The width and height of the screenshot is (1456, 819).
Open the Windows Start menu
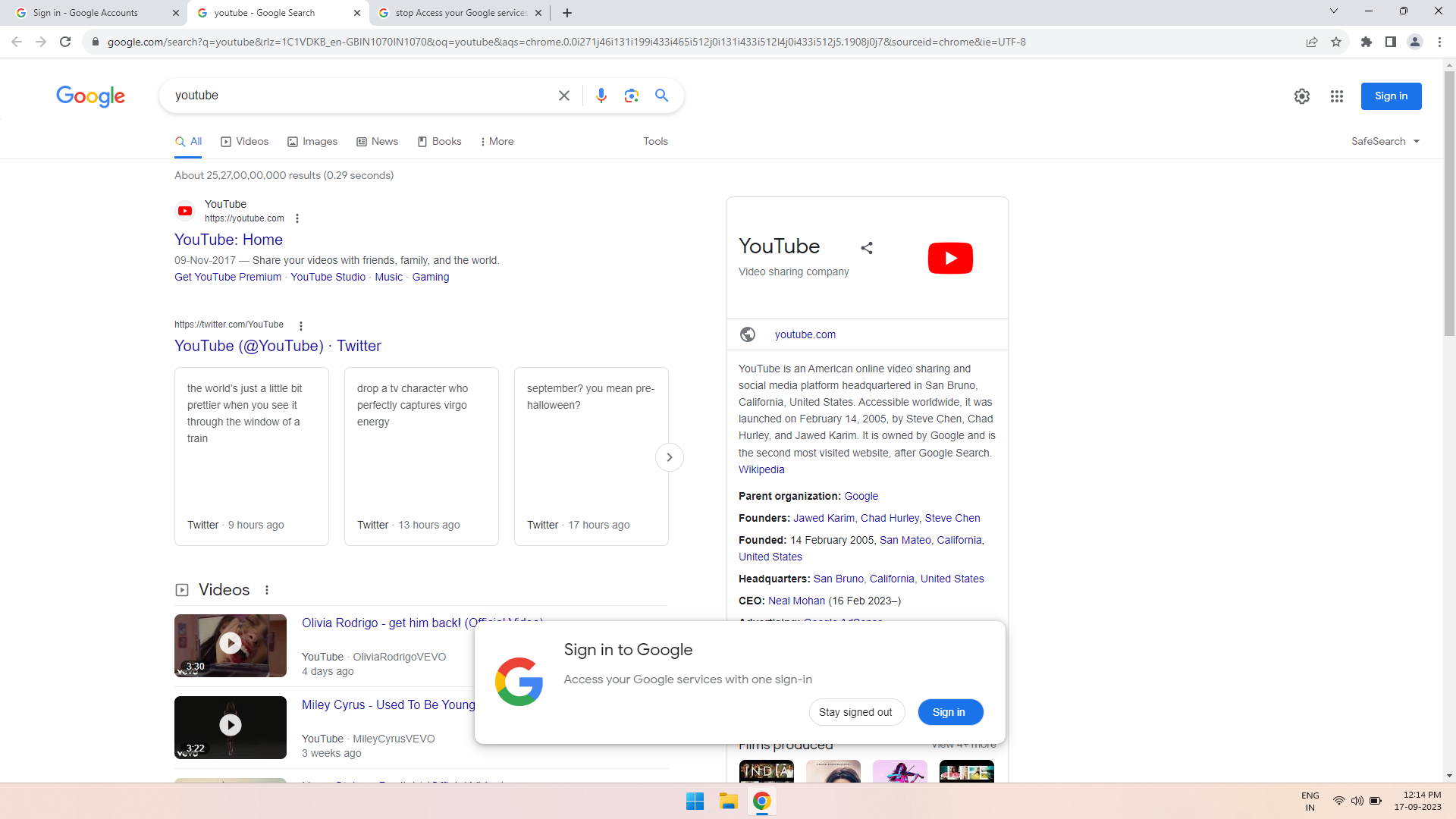(x=695, y=801)
